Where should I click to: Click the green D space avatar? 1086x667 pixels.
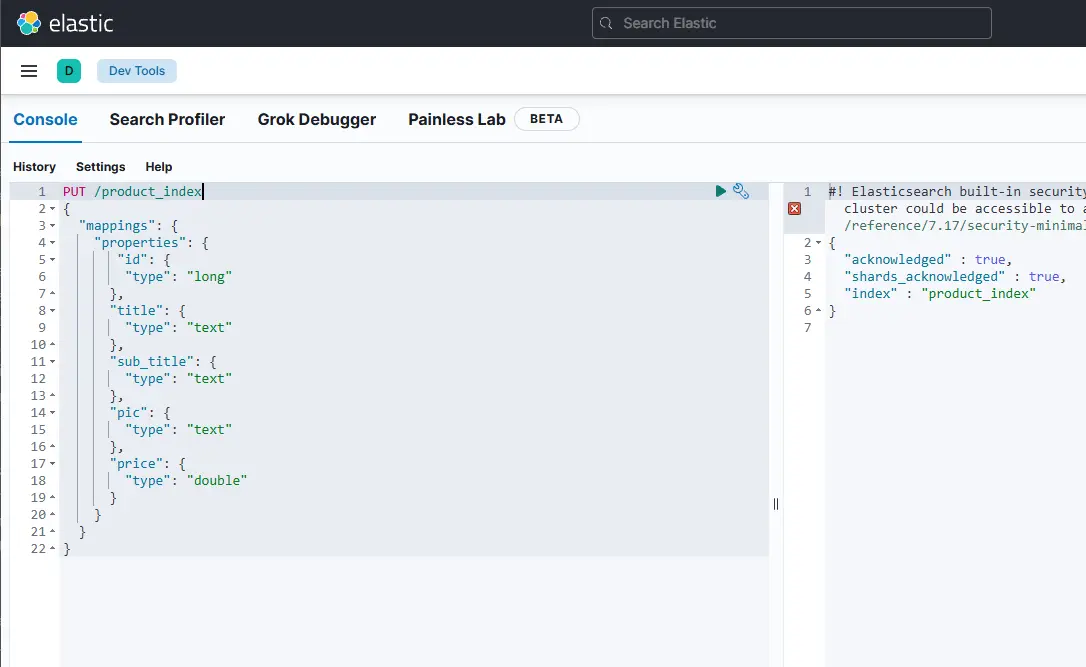tap(69, 71)
